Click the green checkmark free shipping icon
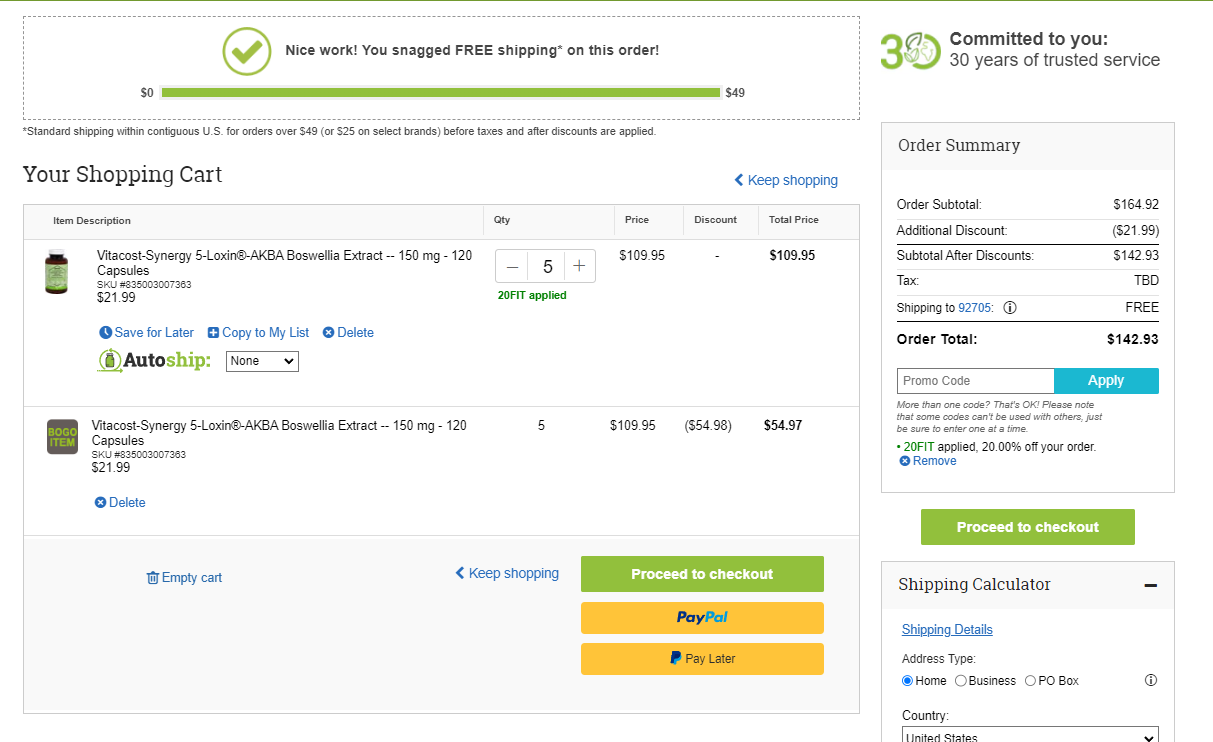 coord(247,51)
